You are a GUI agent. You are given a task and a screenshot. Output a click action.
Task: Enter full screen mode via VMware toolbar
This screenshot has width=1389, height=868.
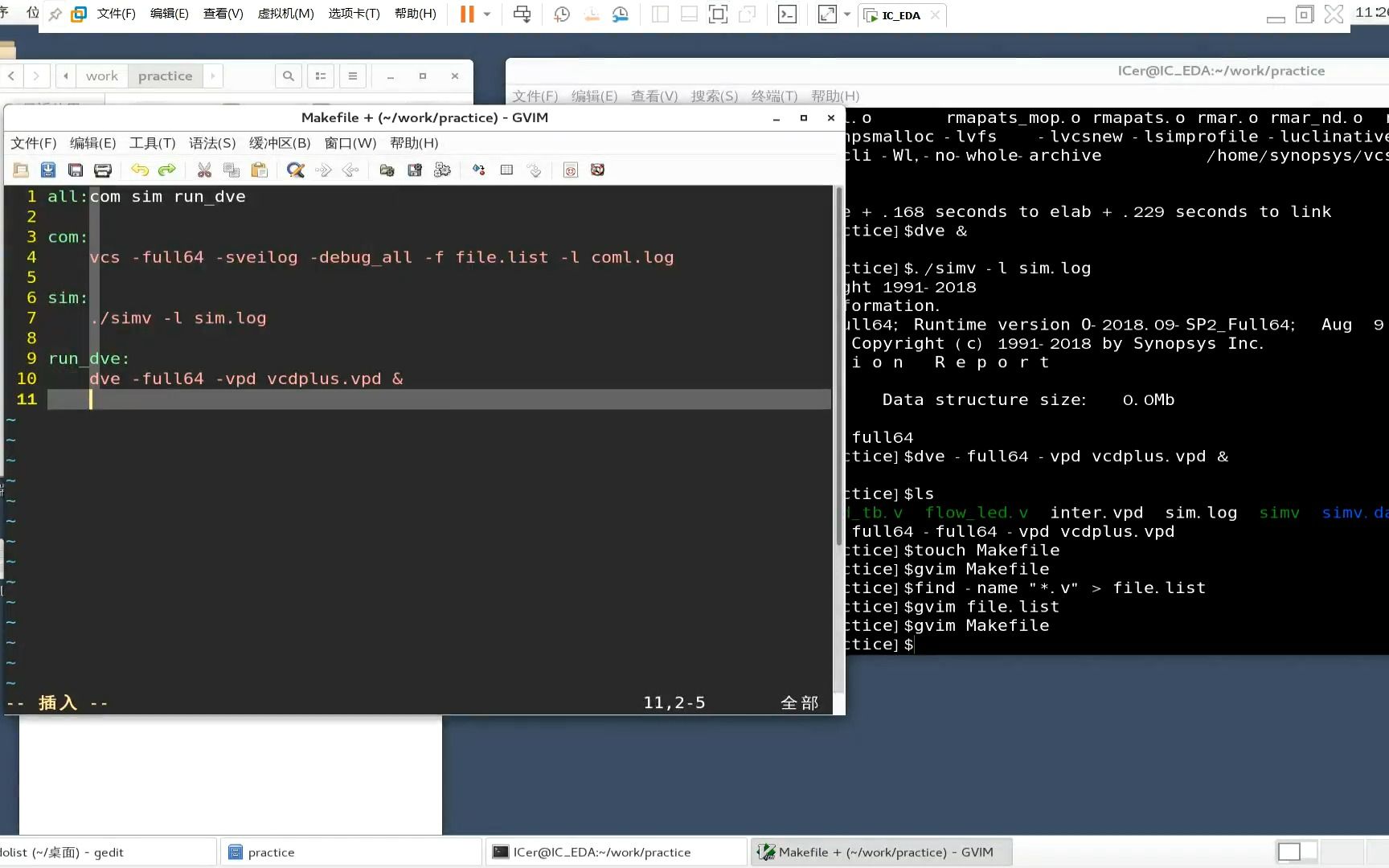click(x=827, y=14)
